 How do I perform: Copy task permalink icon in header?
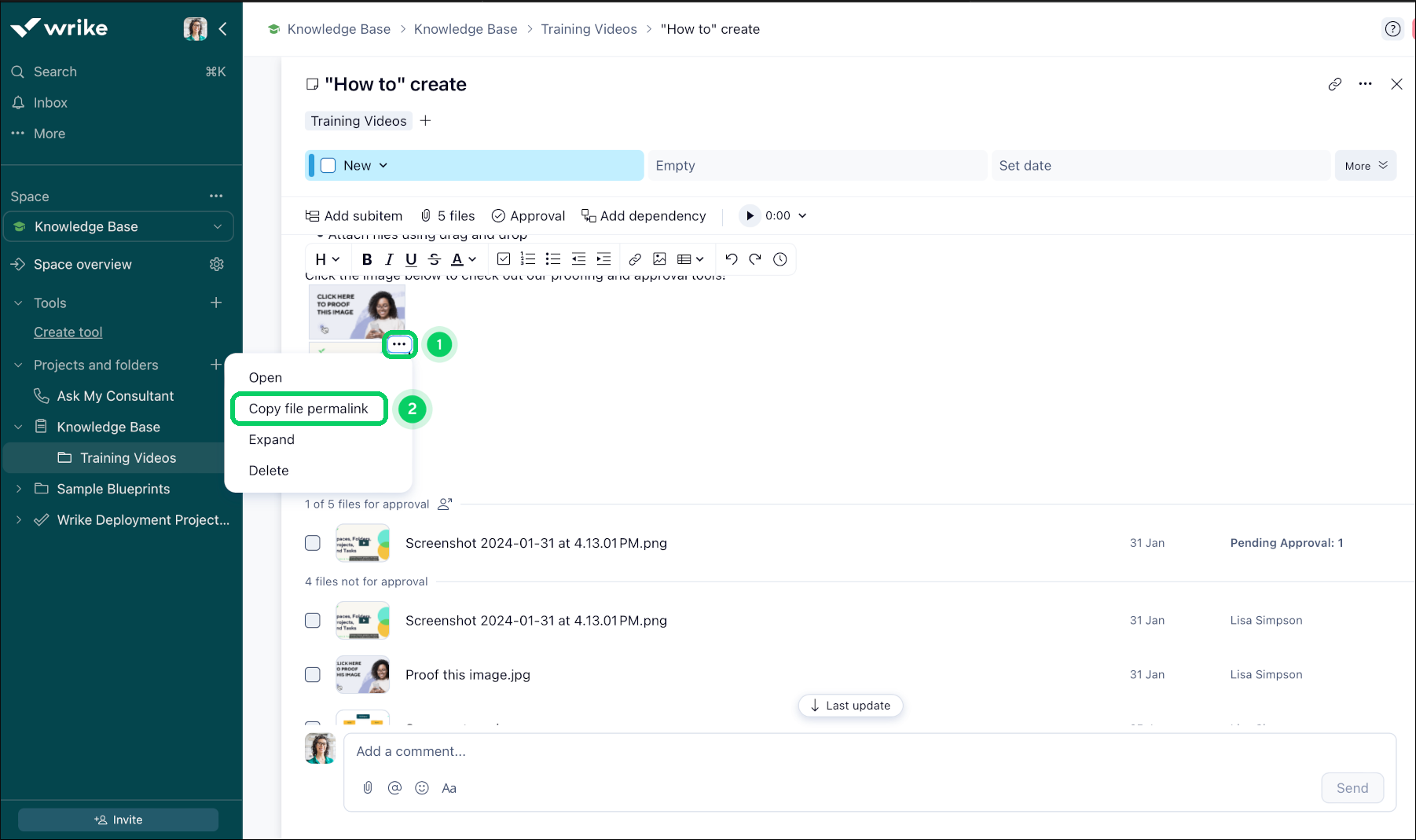click(1334, 84)
